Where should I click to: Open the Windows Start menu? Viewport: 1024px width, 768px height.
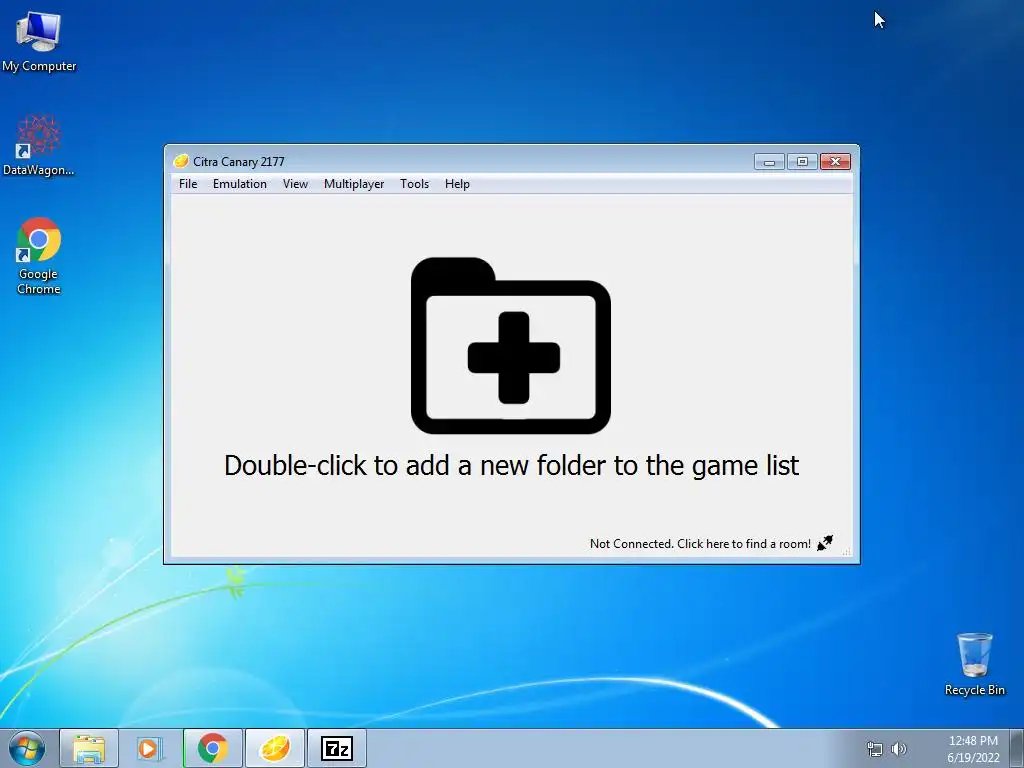click(27, 748)
